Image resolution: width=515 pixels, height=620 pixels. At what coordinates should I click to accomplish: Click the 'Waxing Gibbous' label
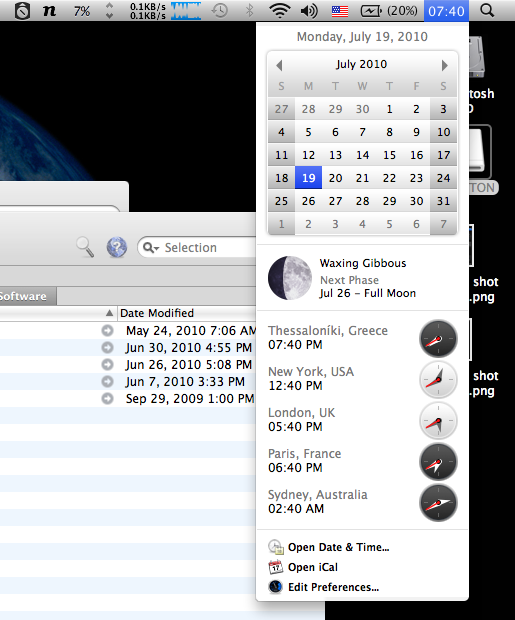point(363,263)
